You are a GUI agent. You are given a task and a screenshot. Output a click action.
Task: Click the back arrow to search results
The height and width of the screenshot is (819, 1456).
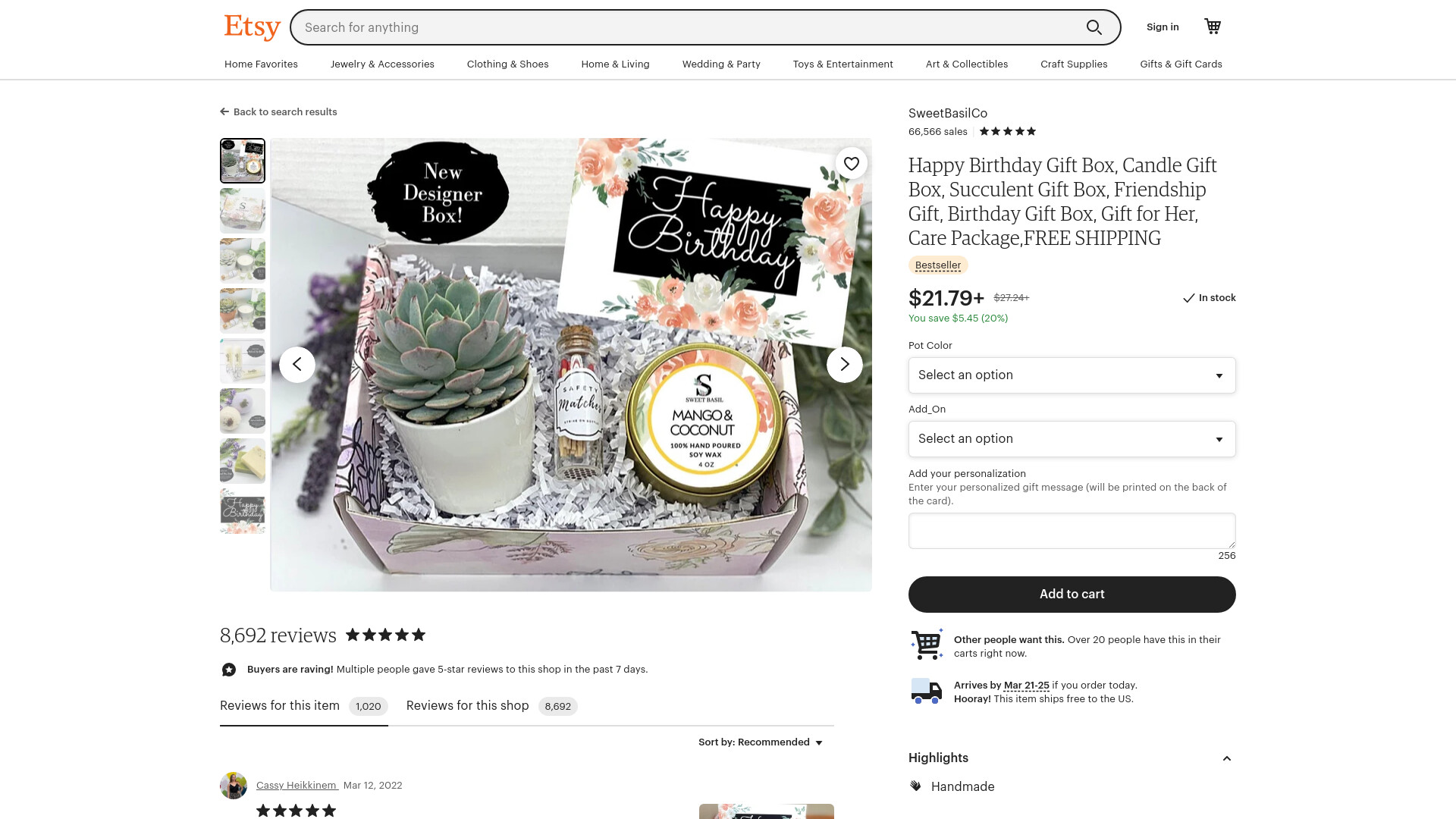[x=224, y=111]
